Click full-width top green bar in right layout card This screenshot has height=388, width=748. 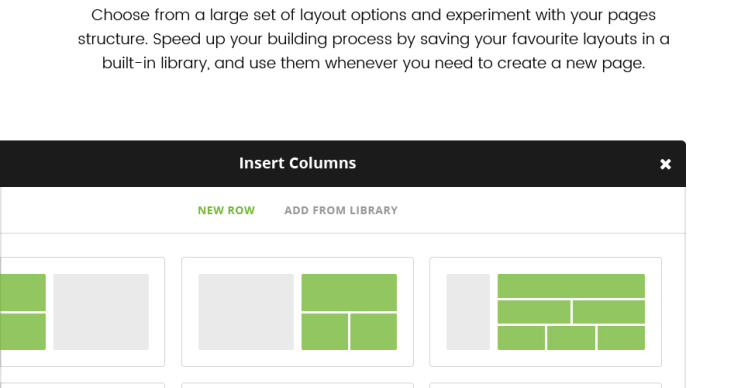(x=571, y=286)
